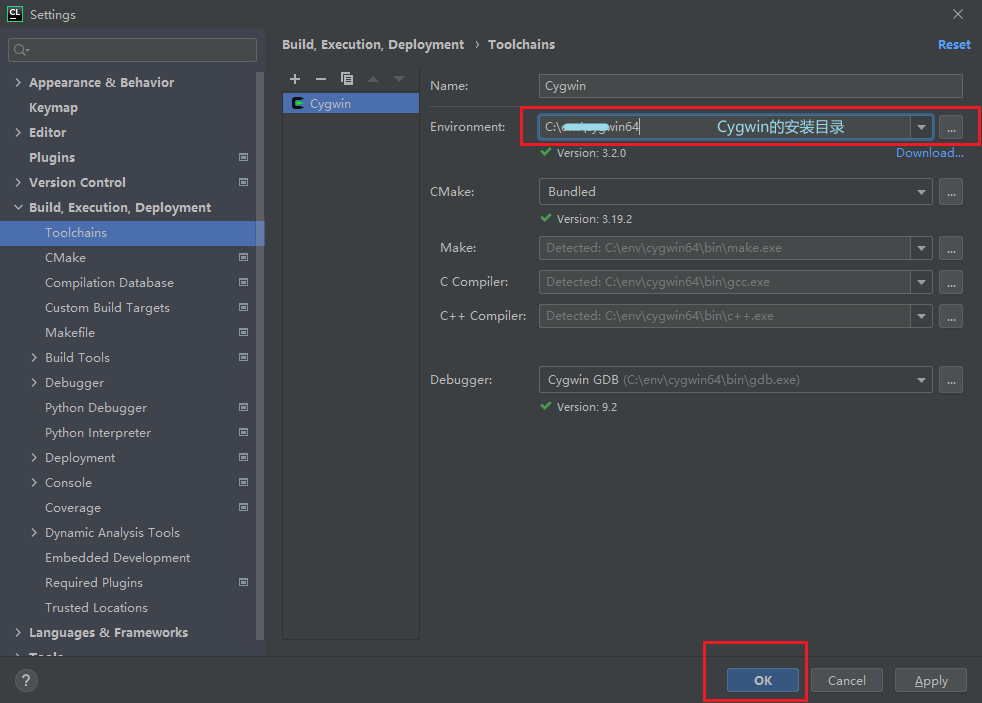Click the settings search field
The height and width of the screenshot is (703, 982).
click(132, 50)
